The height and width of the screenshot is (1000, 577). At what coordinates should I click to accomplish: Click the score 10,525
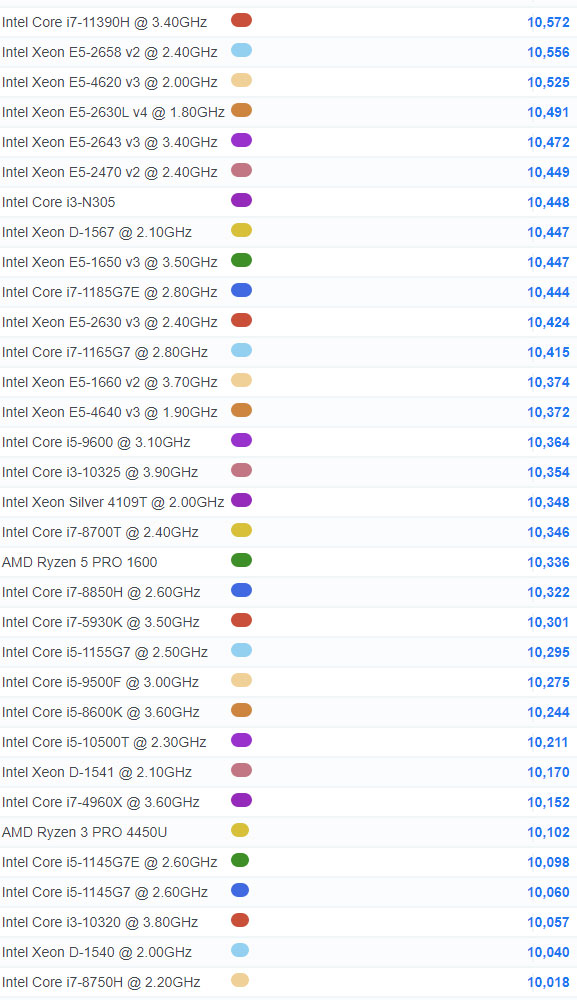[x=548, y=82]
